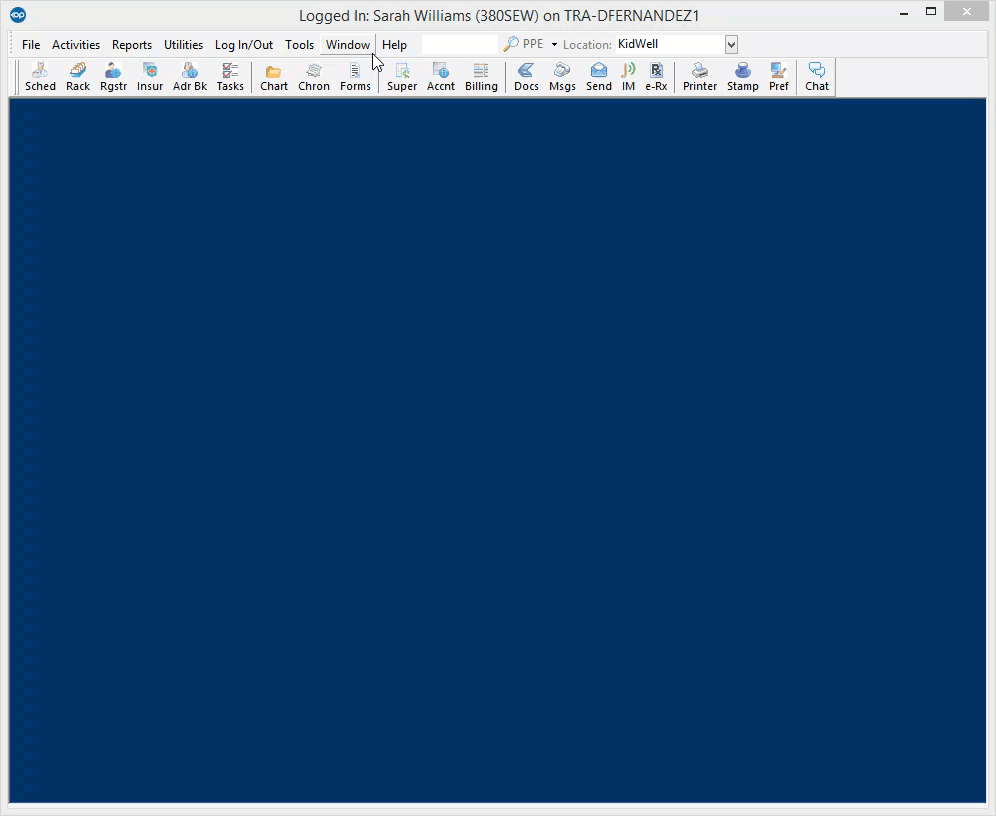Click the KidWell location text field
996x816 pixels.
(670, 44)
